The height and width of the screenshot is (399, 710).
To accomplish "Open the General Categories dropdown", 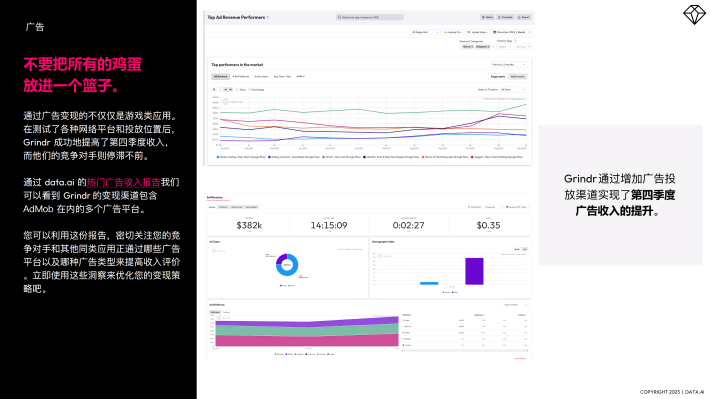I will tap(477, 47).
